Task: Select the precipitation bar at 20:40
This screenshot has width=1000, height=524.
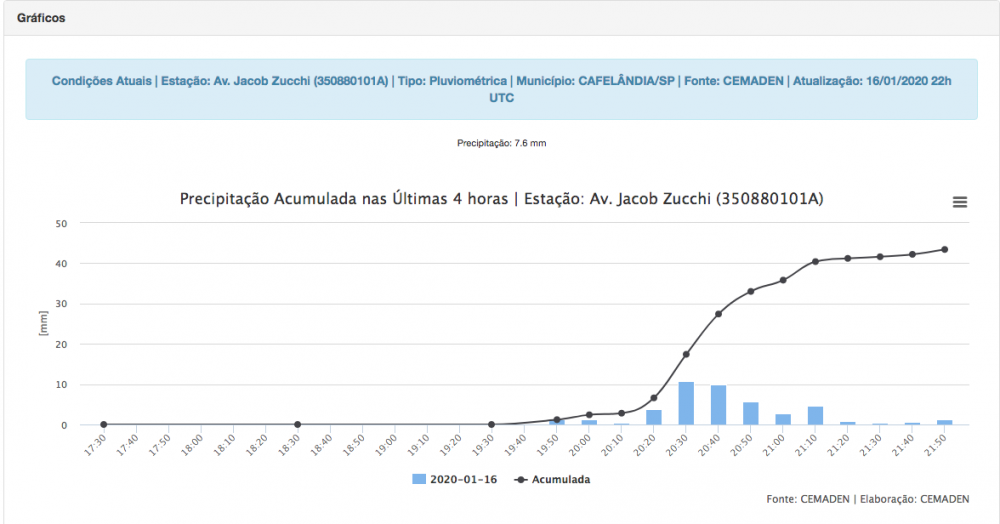Action: tap(718, 405)
